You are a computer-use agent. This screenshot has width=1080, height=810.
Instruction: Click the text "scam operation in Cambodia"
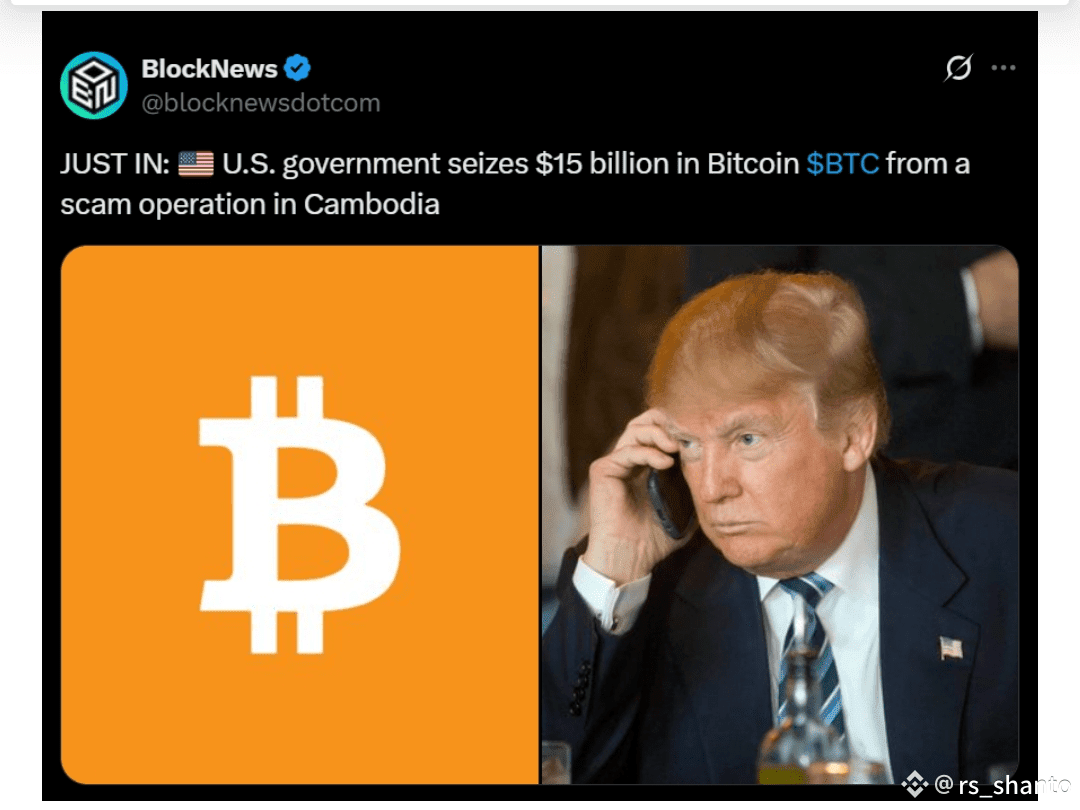pyautogui.click(x=249, y=205)
